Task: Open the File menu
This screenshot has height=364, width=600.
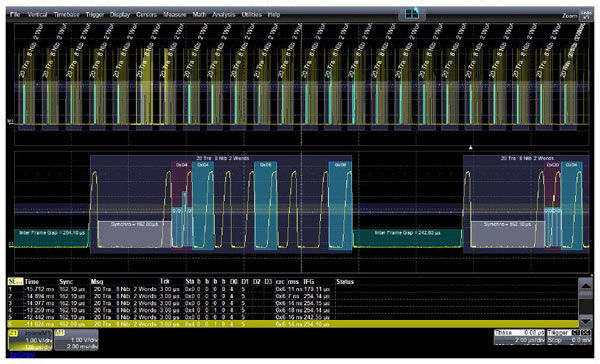Action: pyautogui.click(x=15, y=15)
